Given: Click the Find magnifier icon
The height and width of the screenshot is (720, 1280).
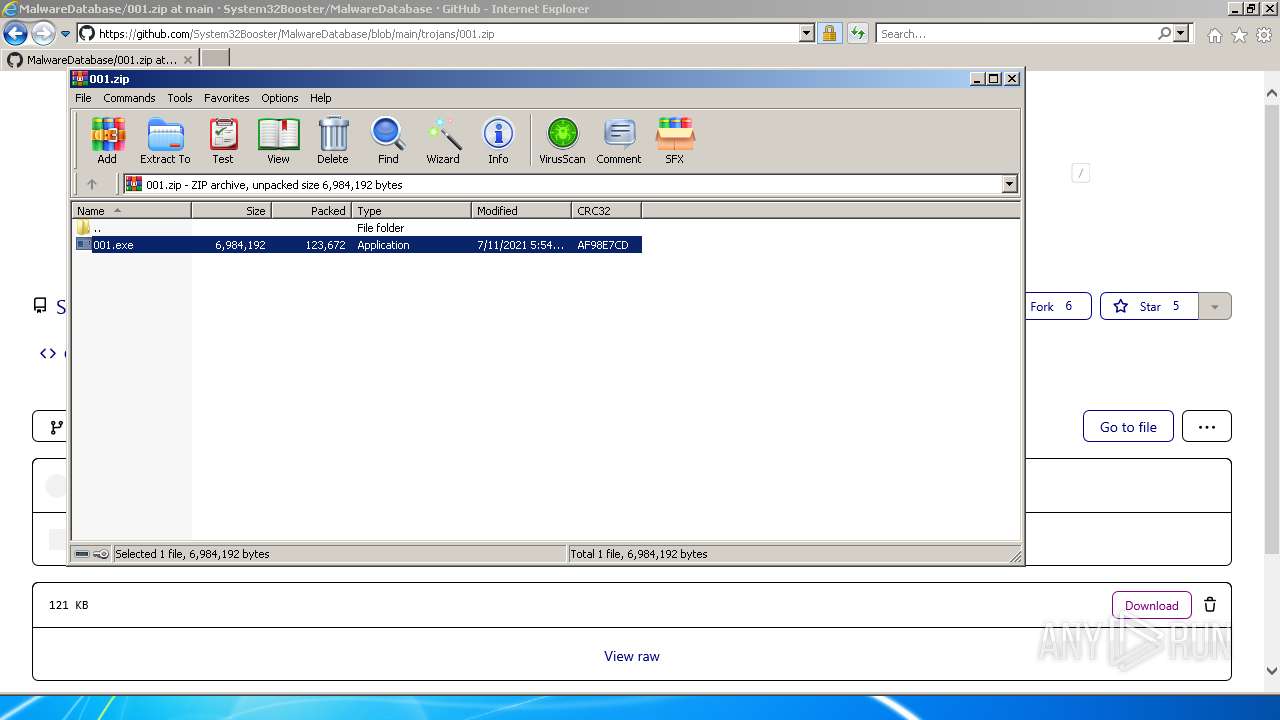Looking at the screenshot, I should [388, 140].
